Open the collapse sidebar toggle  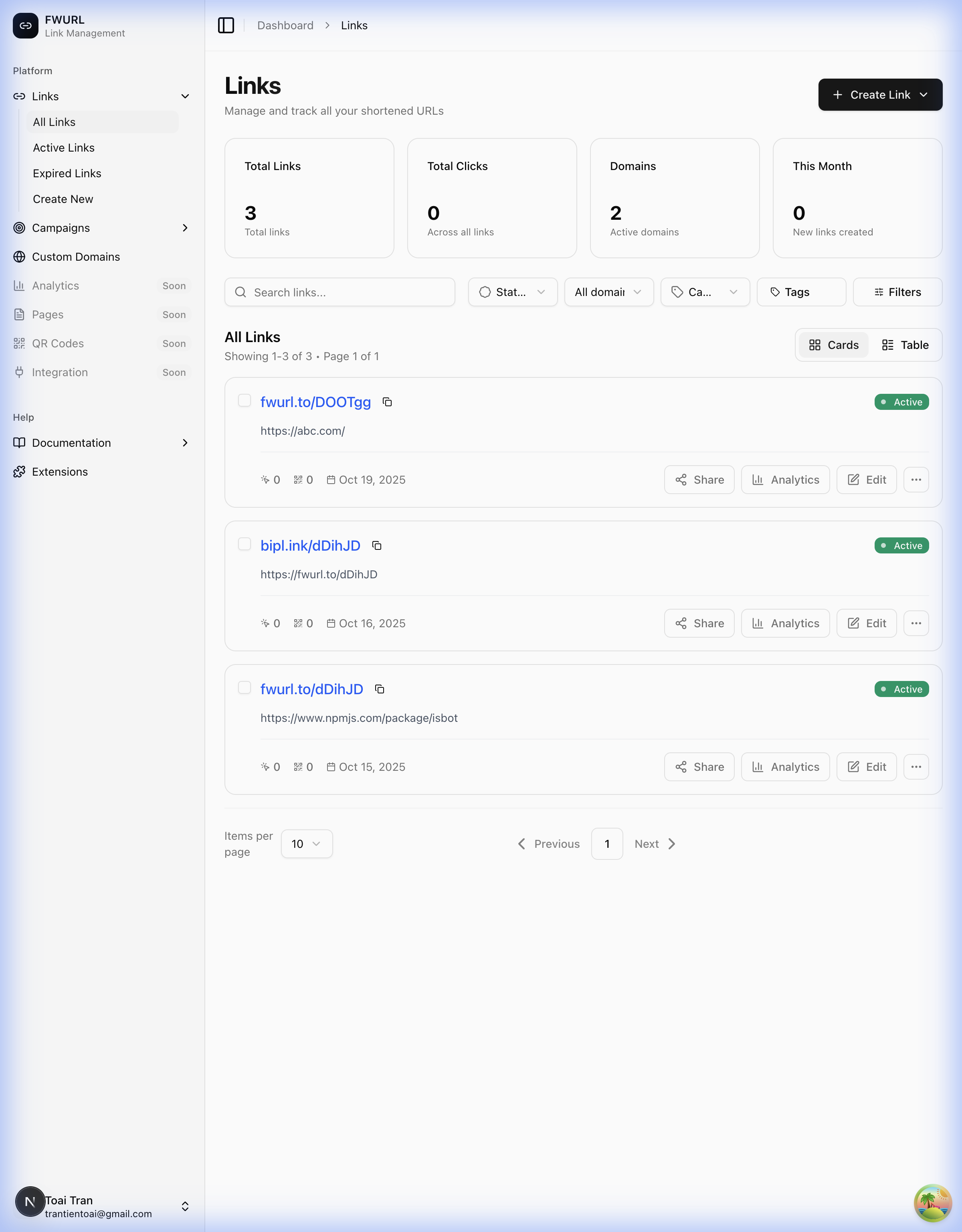click(x=227, y=25)
